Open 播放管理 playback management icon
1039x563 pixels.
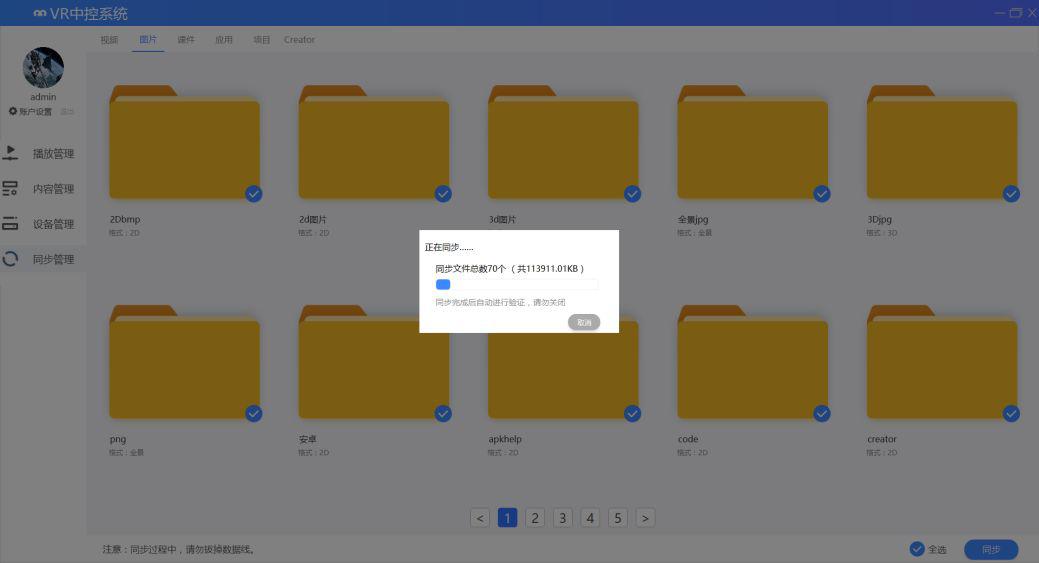click(x=11, y=153)
